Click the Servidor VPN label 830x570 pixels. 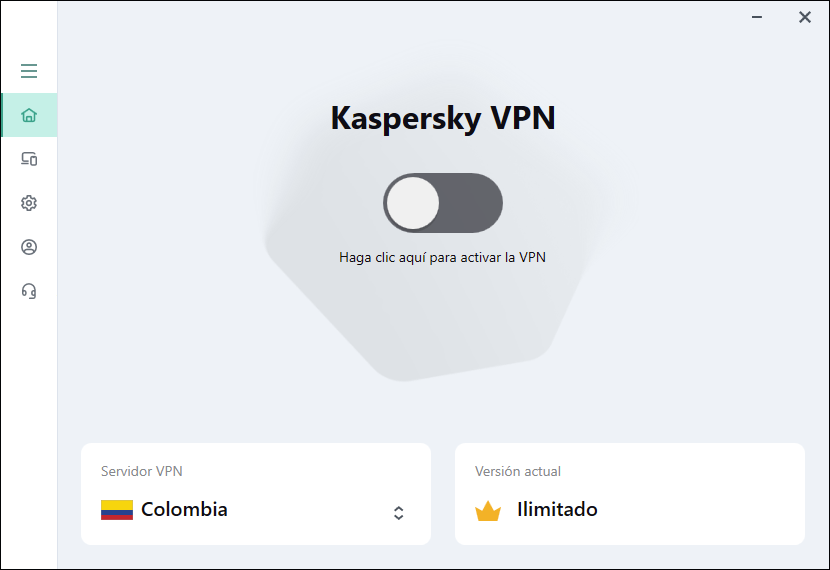pos(142,471)
